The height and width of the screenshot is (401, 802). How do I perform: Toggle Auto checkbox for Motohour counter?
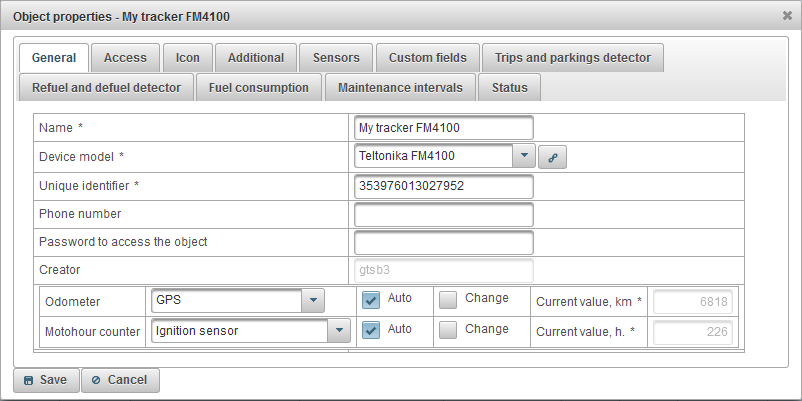pyautogui.click(x=371, y=330)
